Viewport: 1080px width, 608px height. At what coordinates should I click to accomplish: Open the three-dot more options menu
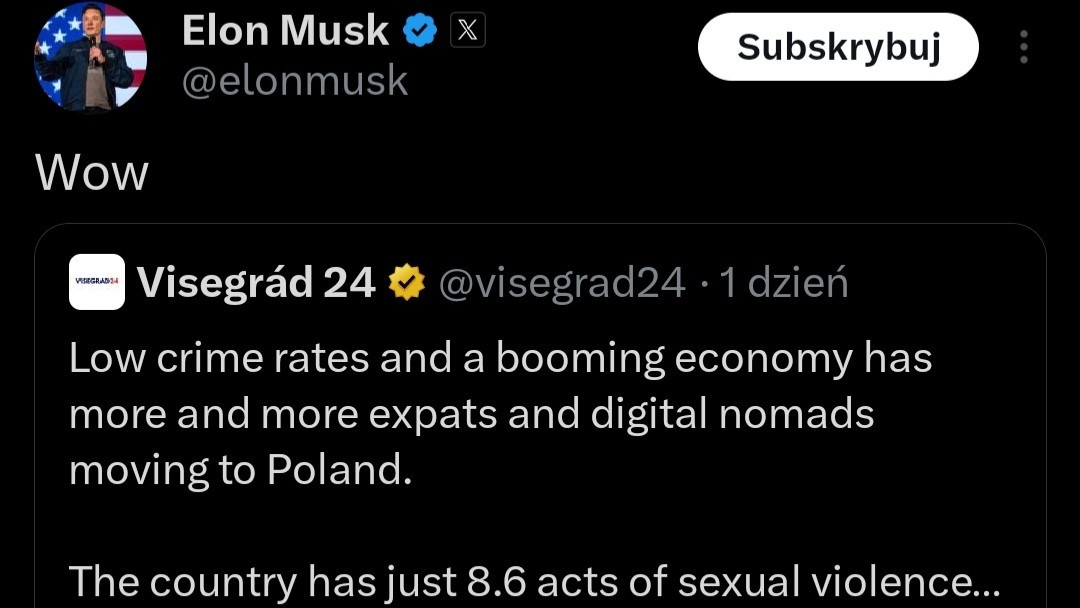pos(1023,47)
